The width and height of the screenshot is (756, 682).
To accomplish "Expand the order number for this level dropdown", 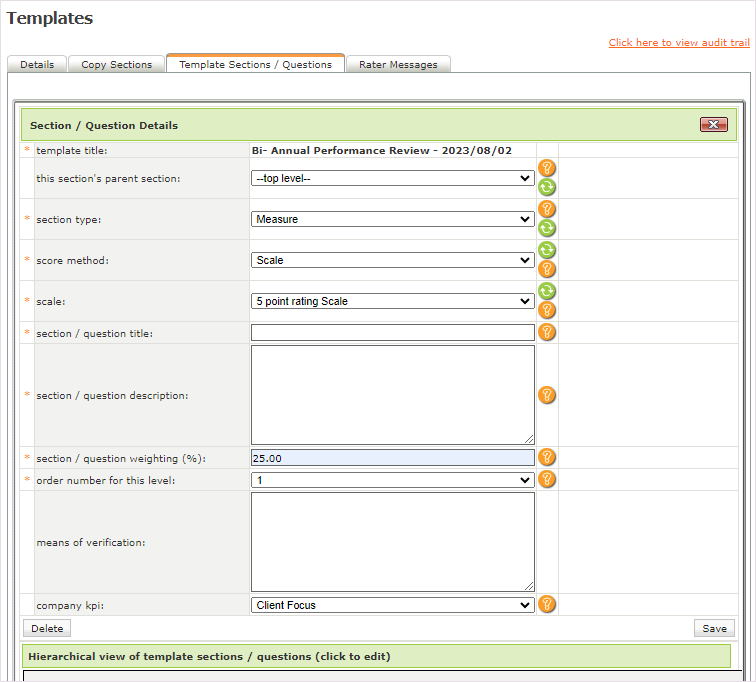I will (x=392, y=480).
